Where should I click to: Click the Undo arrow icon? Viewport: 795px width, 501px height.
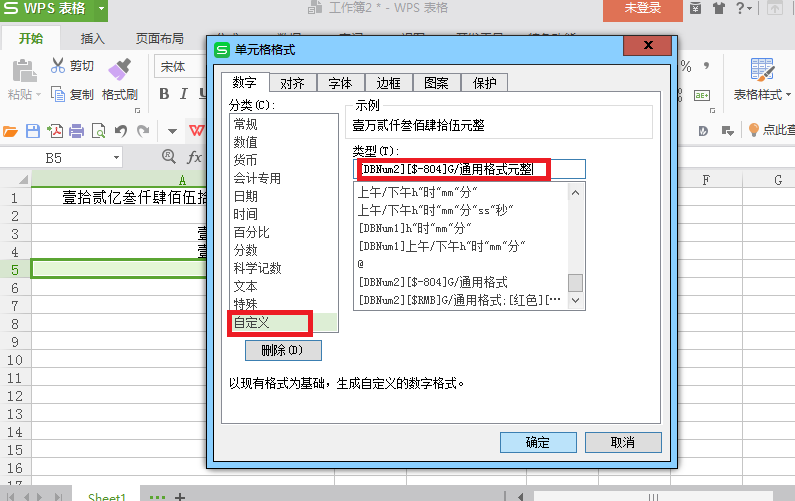[121, 131]
